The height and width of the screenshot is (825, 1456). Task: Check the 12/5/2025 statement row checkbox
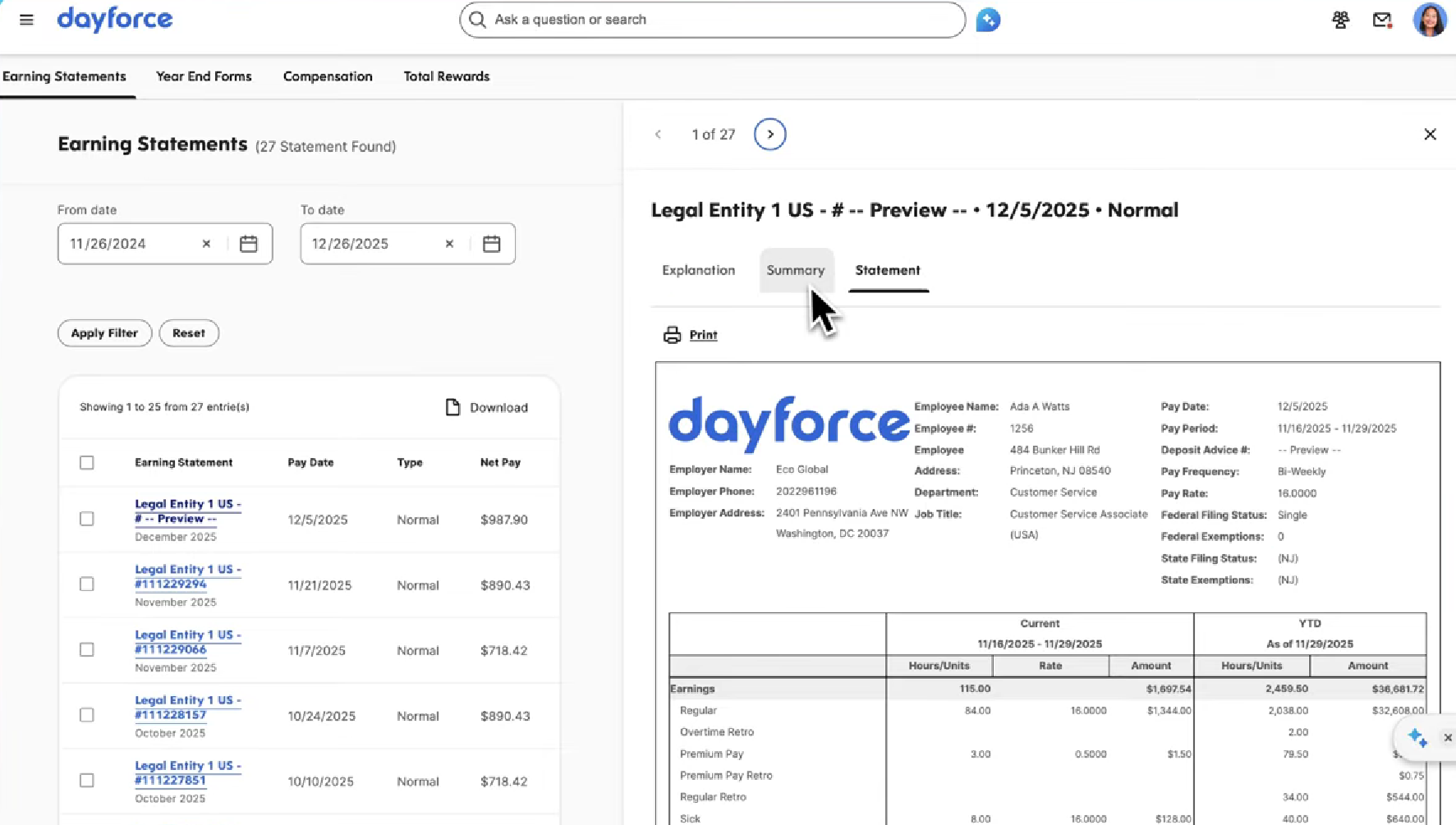click(87, 519)
